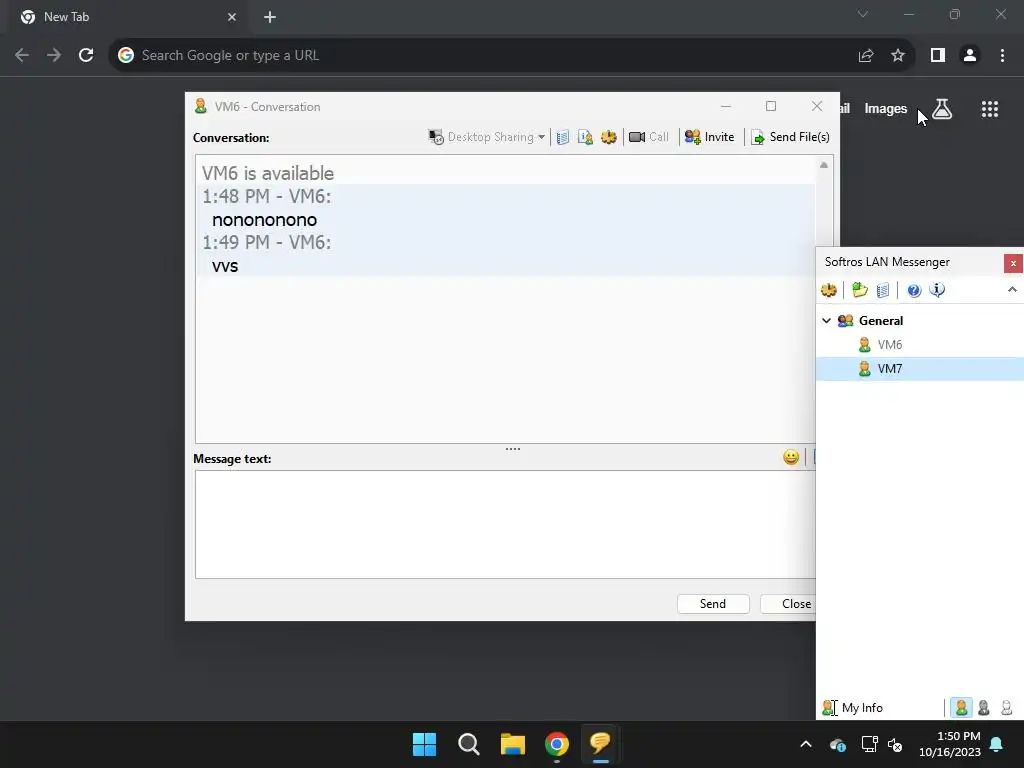1024x768 pixels.
Task: Open muted volume tray icon
Action: 895,744
